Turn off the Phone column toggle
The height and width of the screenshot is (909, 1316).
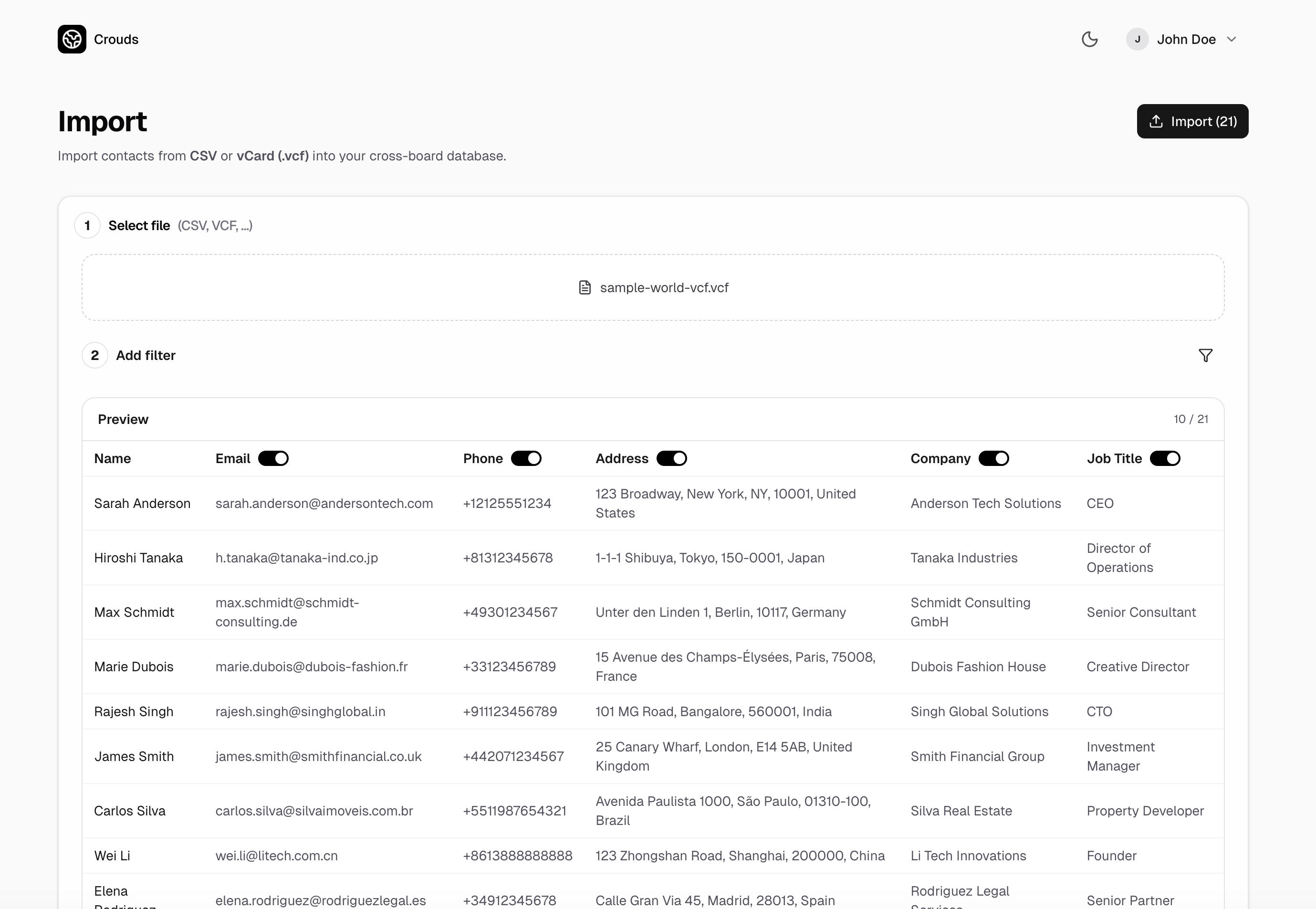click(x=526, y=458)
